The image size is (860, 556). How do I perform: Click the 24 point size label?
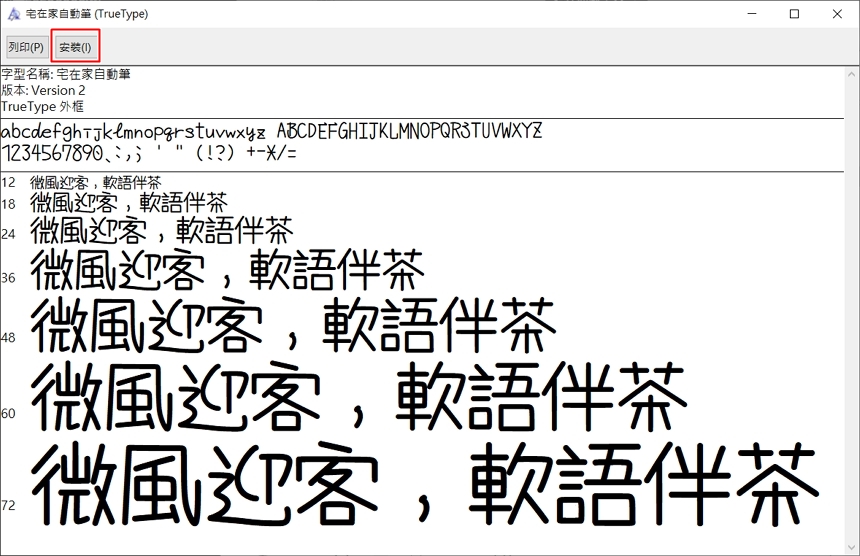8,235
